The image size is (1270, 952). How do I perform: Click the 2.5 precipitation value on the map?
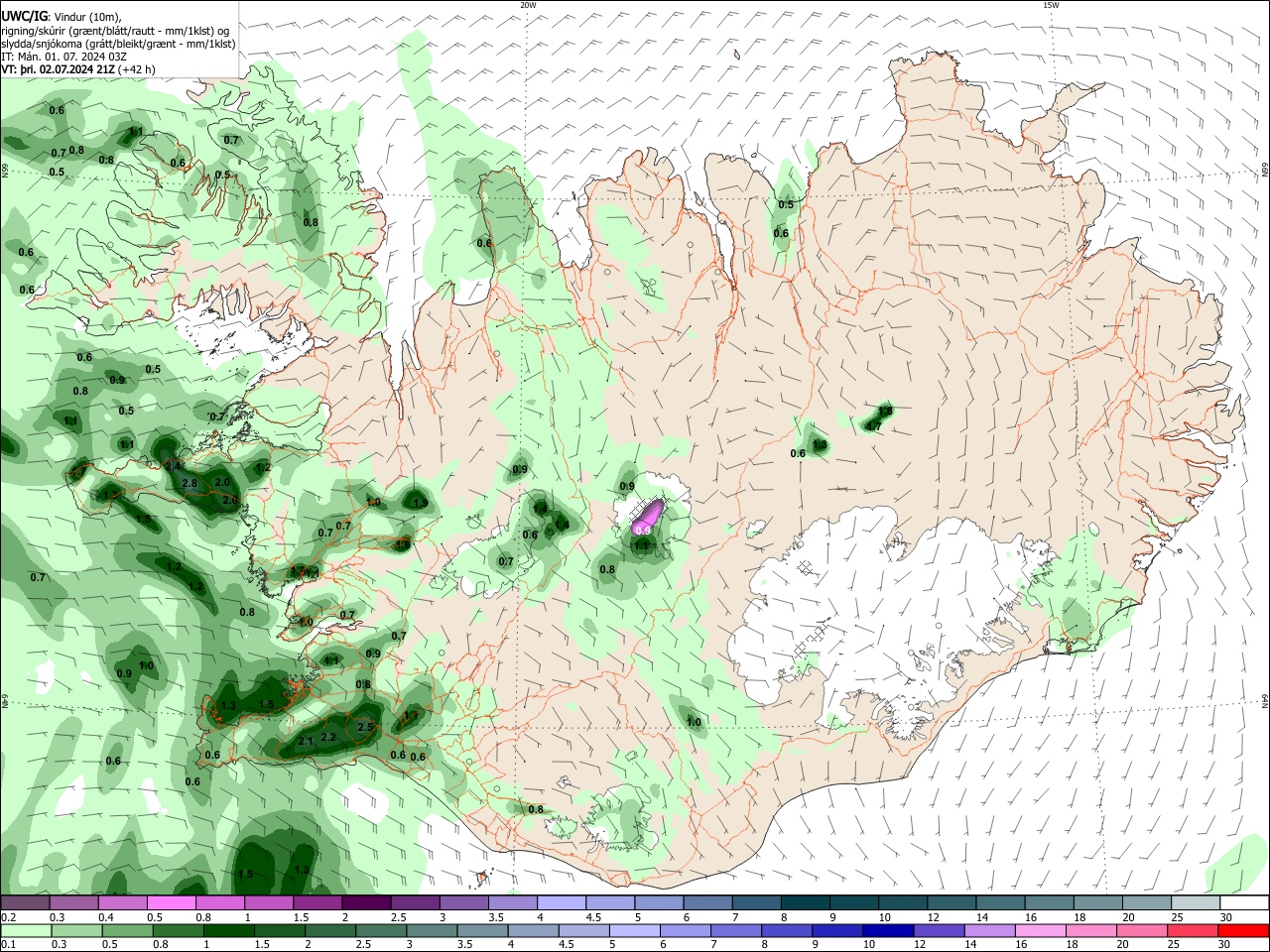[x=364, y=727]
